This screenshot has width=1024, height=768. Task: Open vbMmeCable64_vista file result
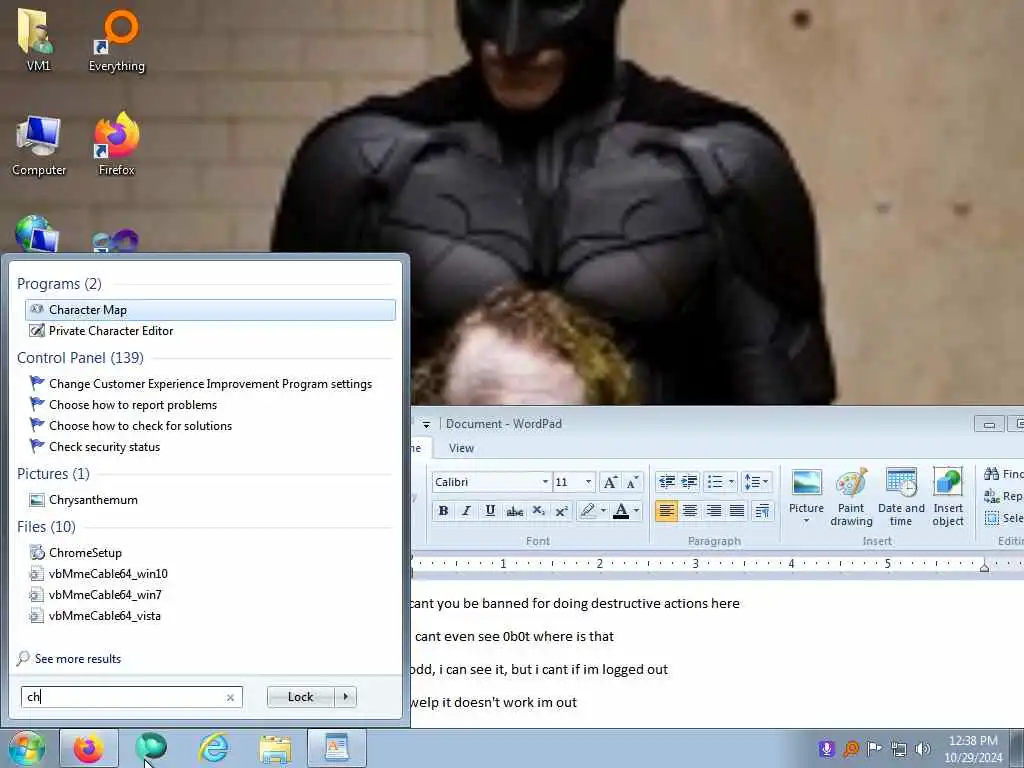(210, 615)
